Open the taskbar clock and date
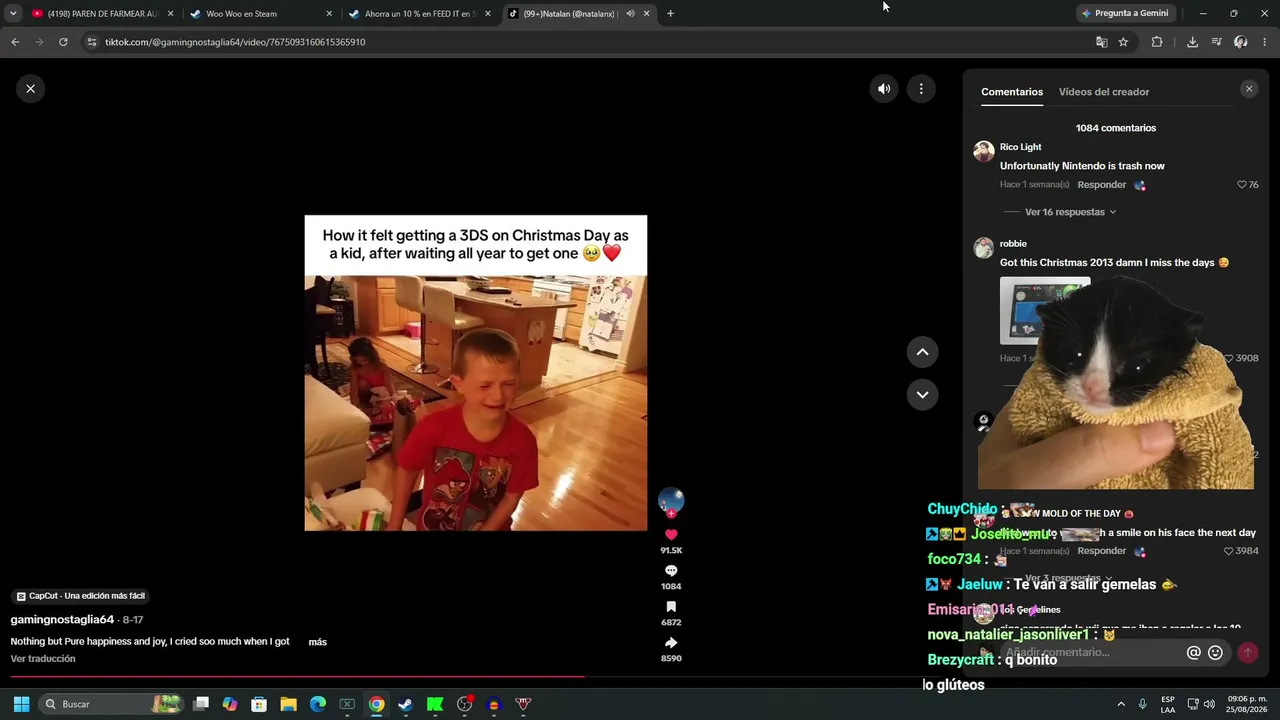1280x720 pixels. [1247, 704]
